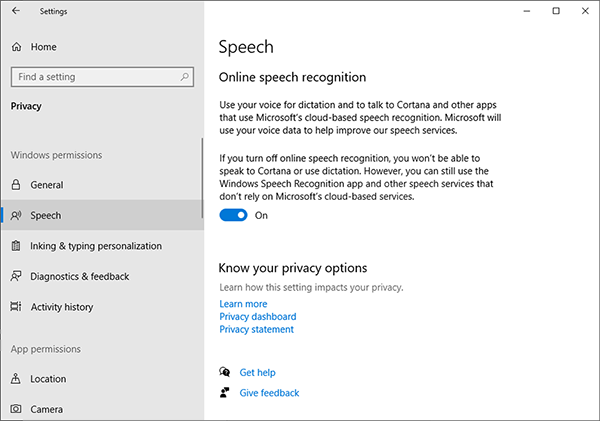The image size is (600, 421).
Task: Turn off online speech recognition toggle
Action: pyautogui.click(x=233, y=215)
